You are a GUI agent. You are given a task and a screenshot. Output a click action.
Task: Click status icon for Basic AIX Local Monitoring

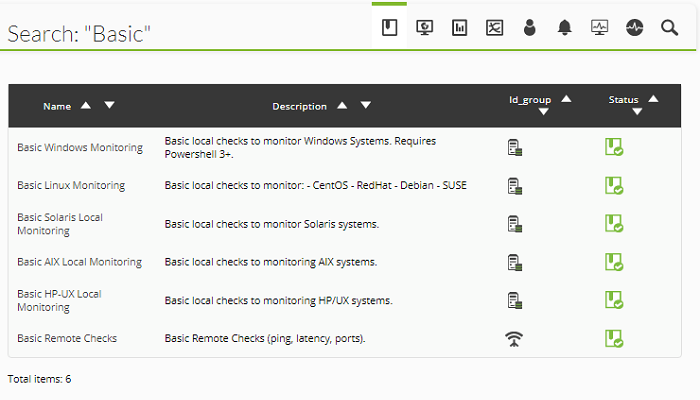pos(614,262)
